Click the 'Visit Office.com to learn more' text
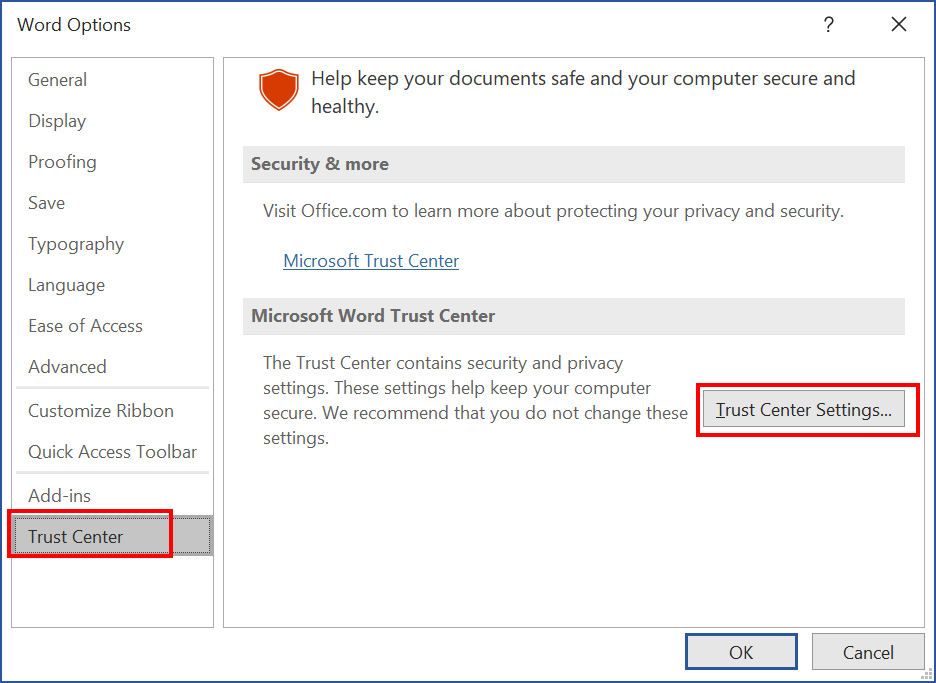This screenshot has width=936, height=683. (x=553, y=211)
